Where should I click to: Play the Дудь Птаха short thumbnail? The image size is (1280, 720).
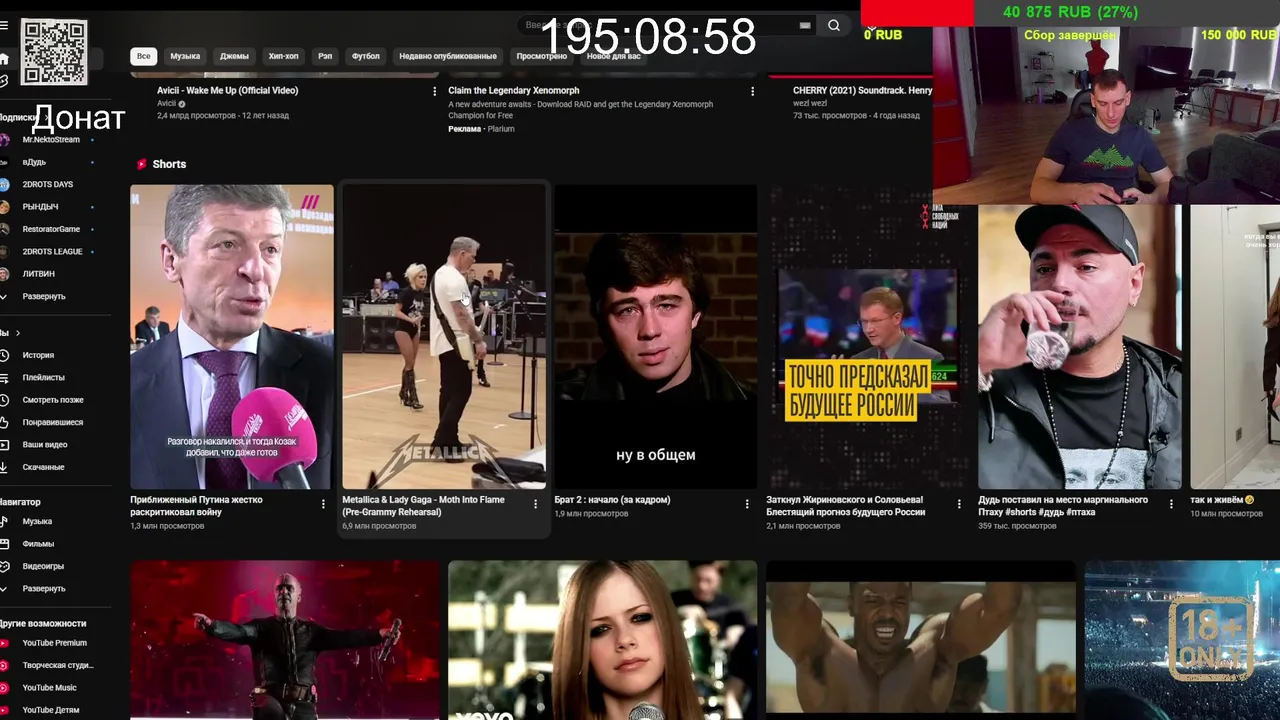pyautogui.click(x=1080, y=347)
